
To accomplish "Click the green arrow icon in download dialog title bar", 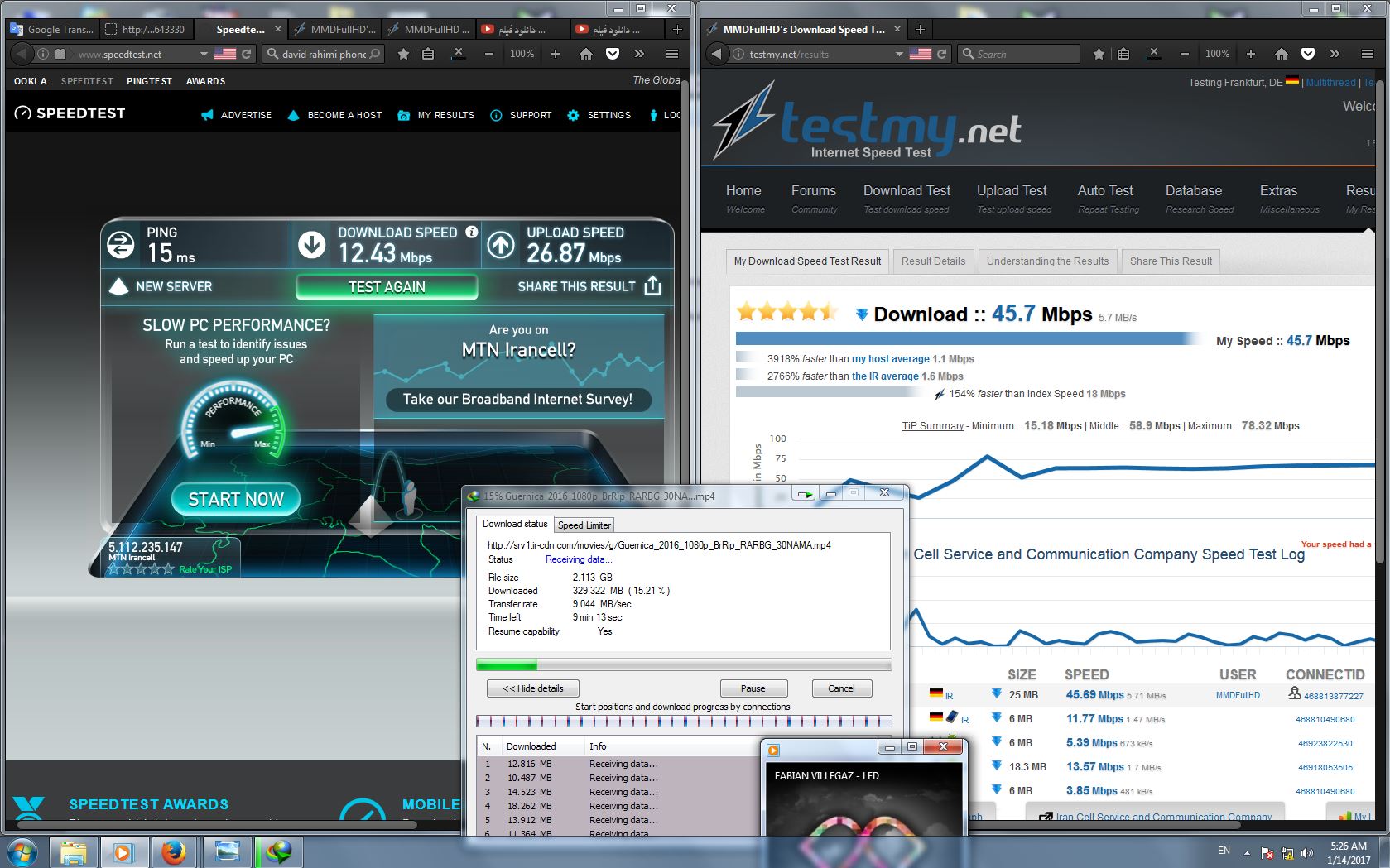I will click(x=804, y=493).
